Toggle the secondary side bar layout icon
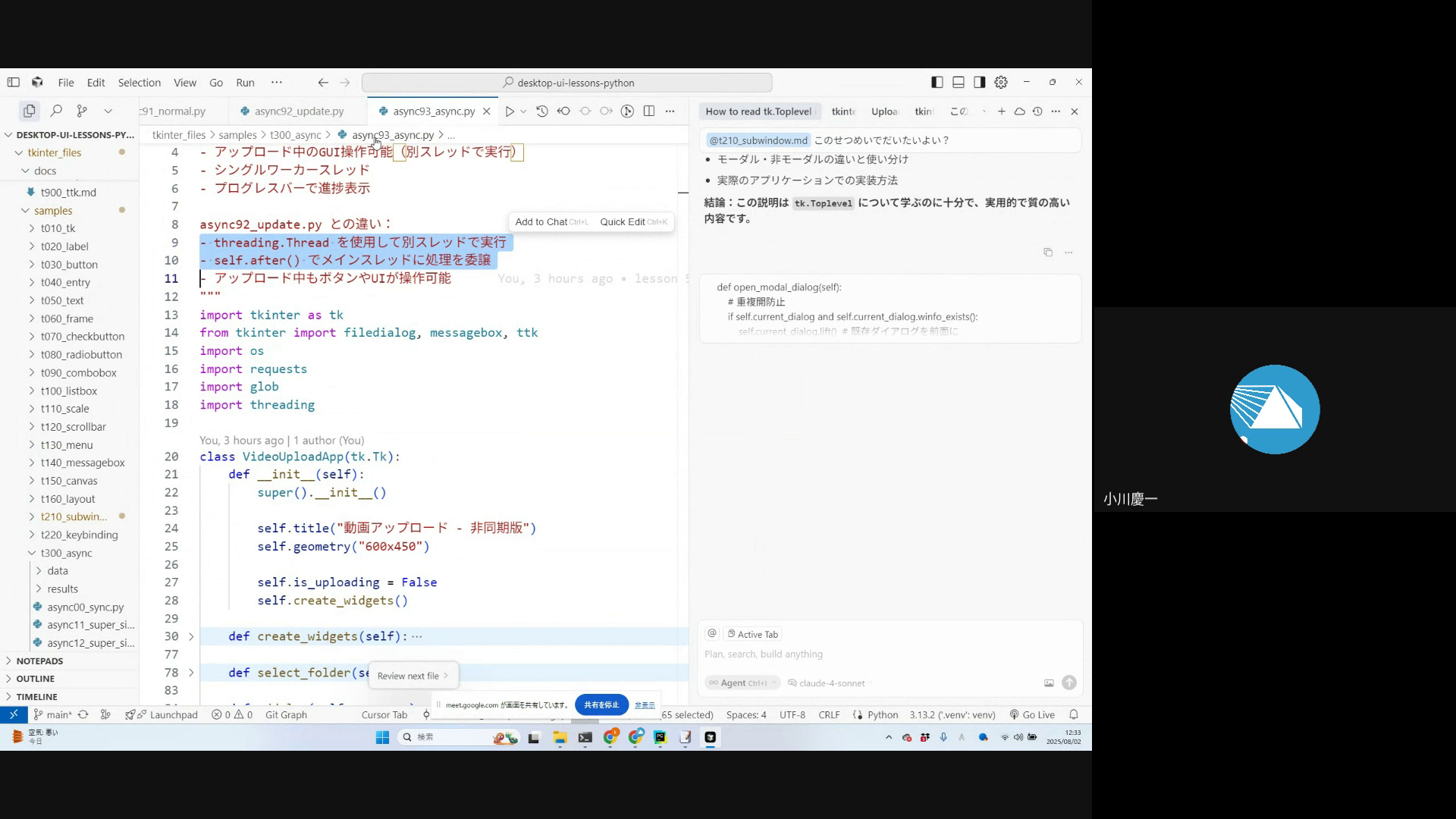The height and width of the screenshot is (819, 1456). [x=980, y=82]
